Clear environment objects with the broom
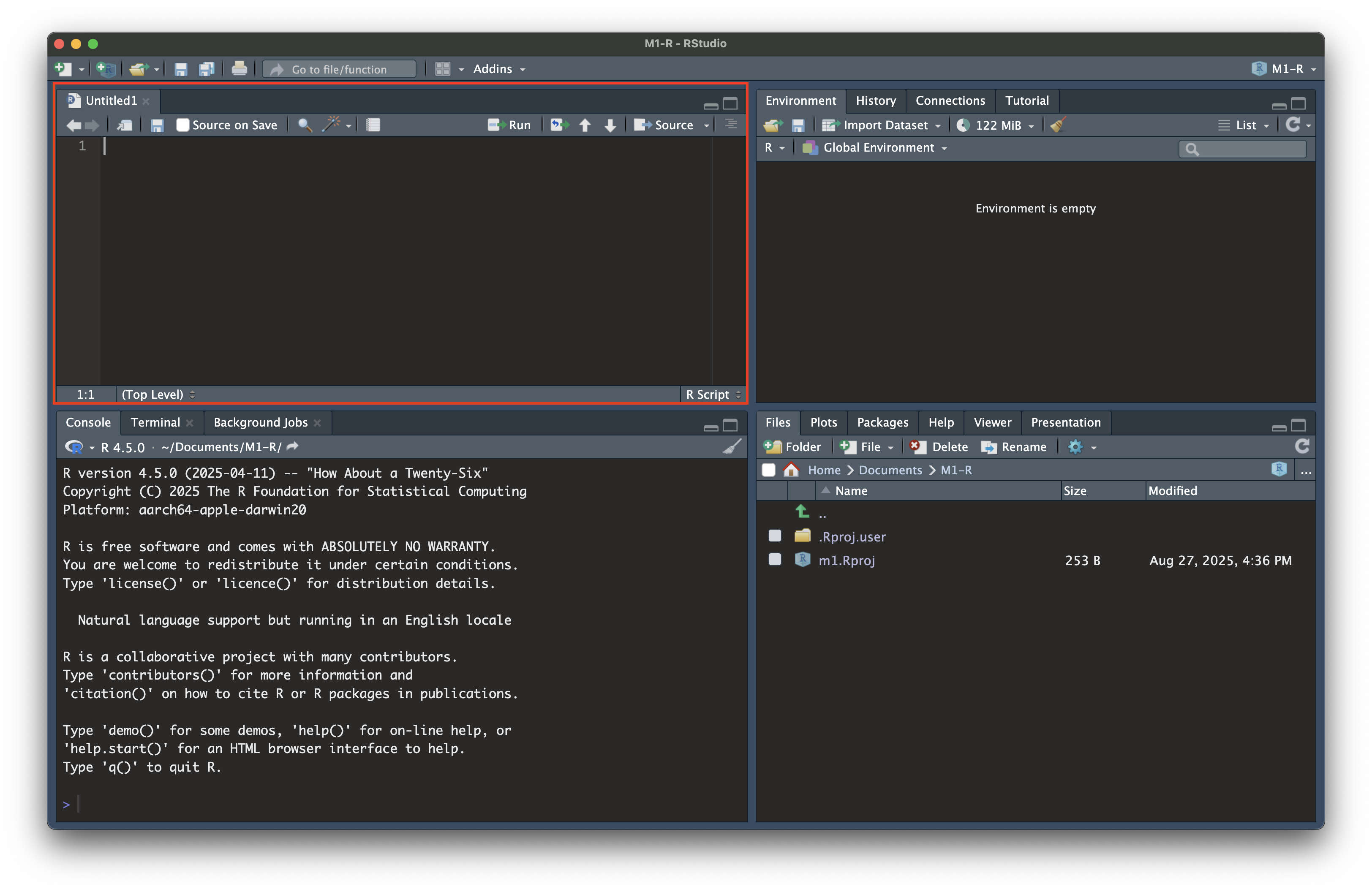 (x=1059, y=125)
